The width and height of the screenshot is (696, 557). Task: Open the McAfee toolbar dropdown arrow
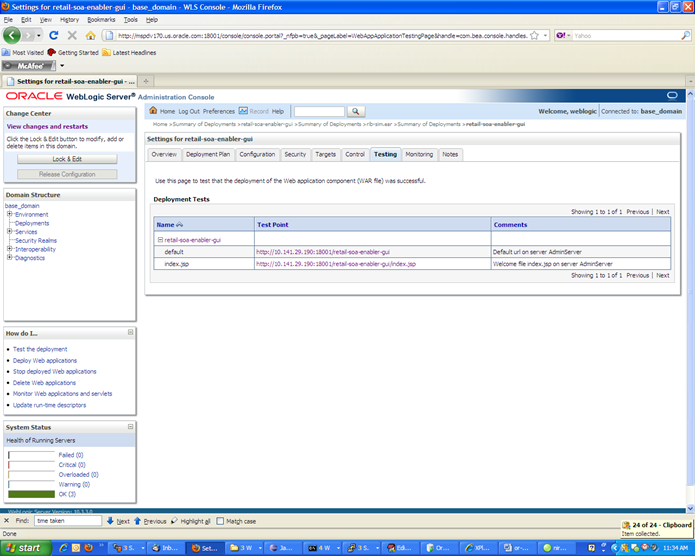click(62, 66)
